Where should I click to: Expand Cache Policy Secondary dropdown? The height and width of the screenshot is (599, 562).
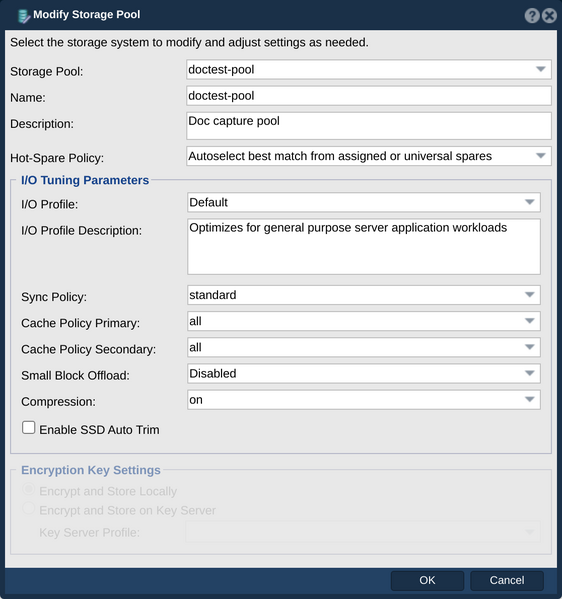pyautogui.click(x=364, y=347)
